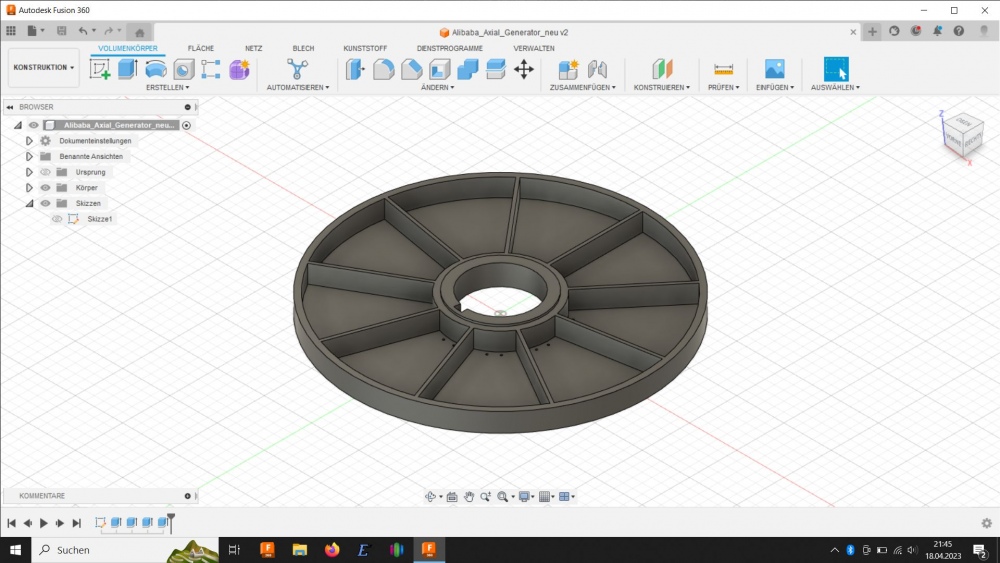The width and height of the screenshot is (1000, 563).
Task: Toggle visibility of Skizze1 sketch
Action: tap(57, 219)
